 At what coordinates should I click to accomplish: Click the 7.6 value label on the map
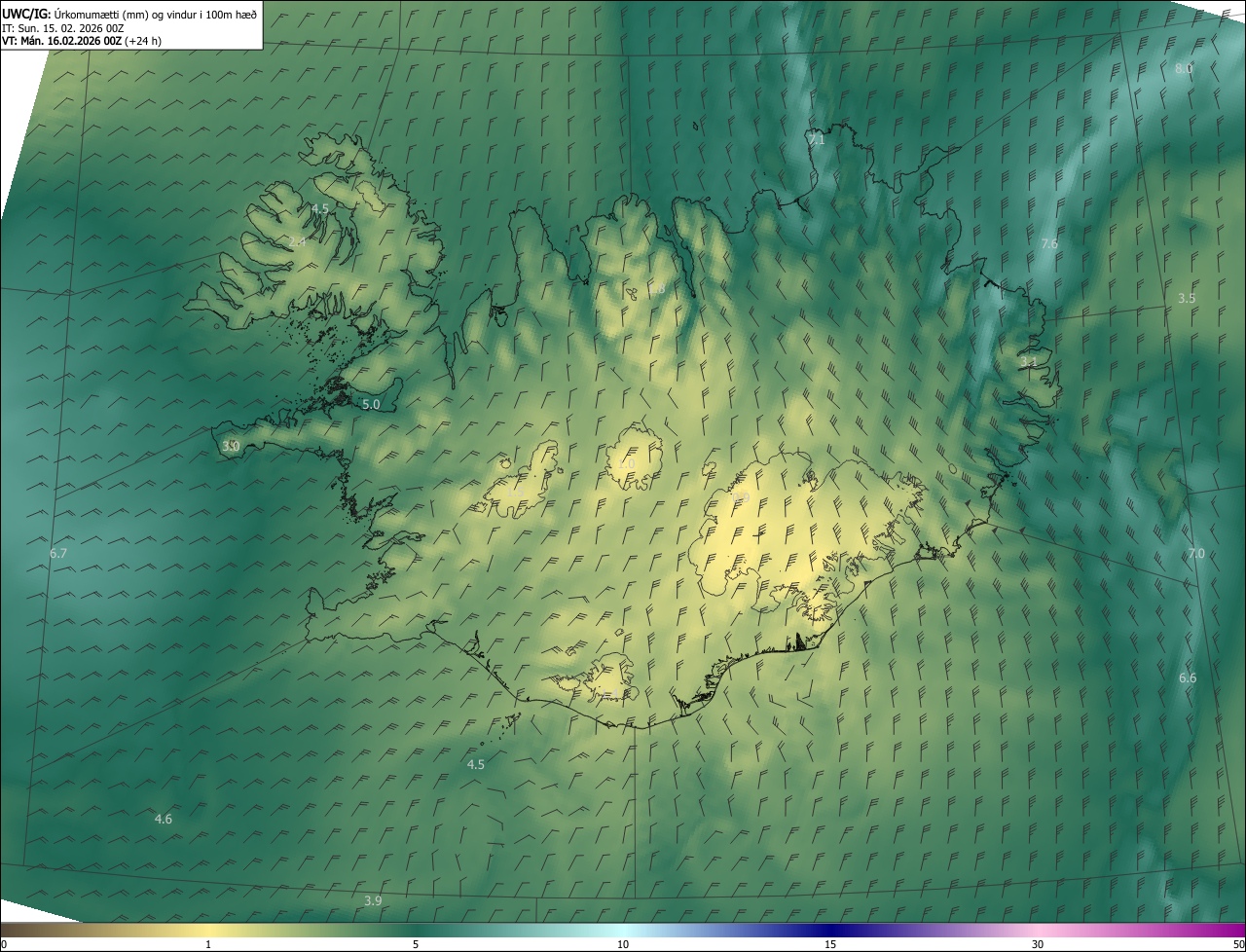click(x=1049, y=244)
